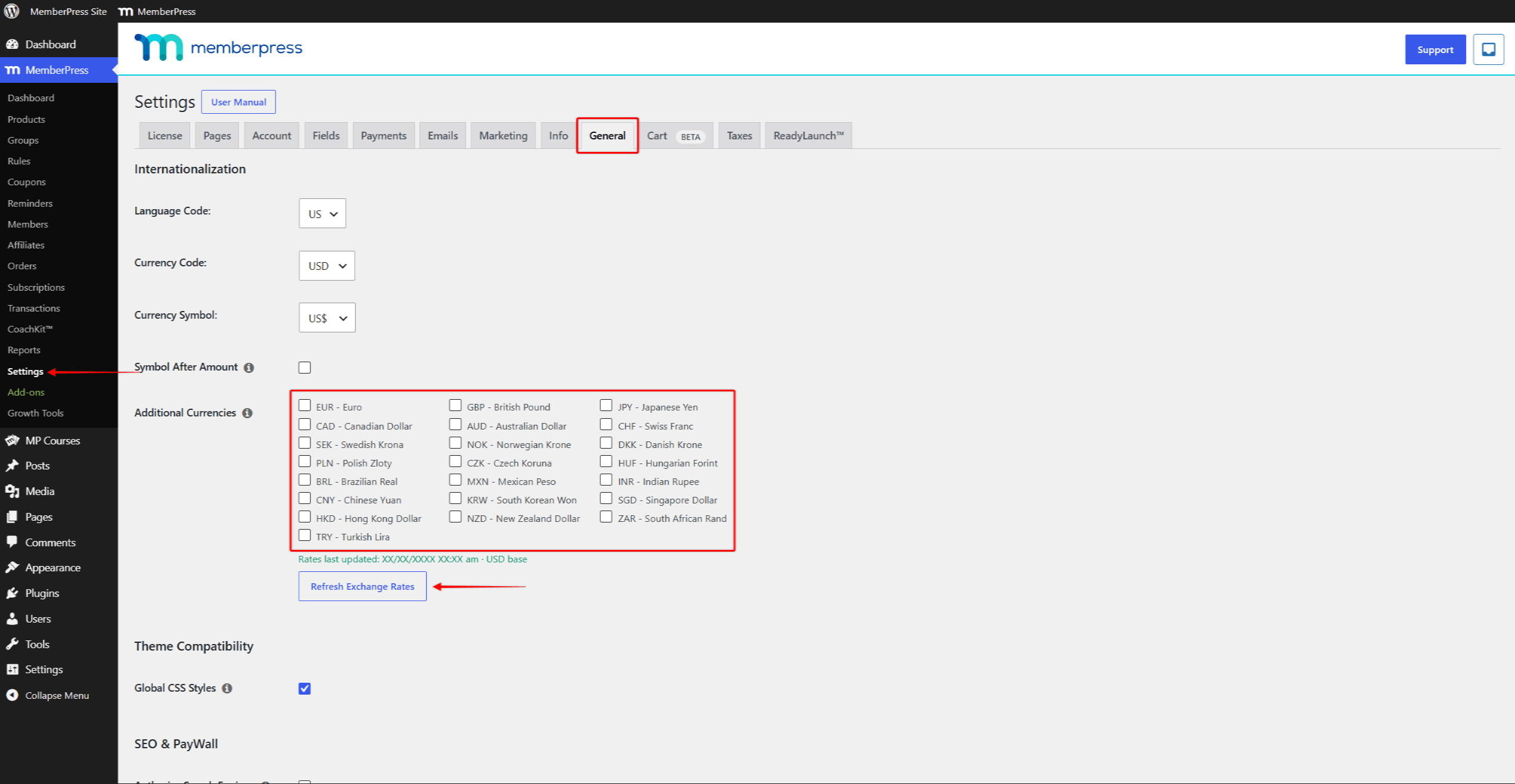Click MemberPress Site in admin bar
1515x784 pixels.
(68, 11)
